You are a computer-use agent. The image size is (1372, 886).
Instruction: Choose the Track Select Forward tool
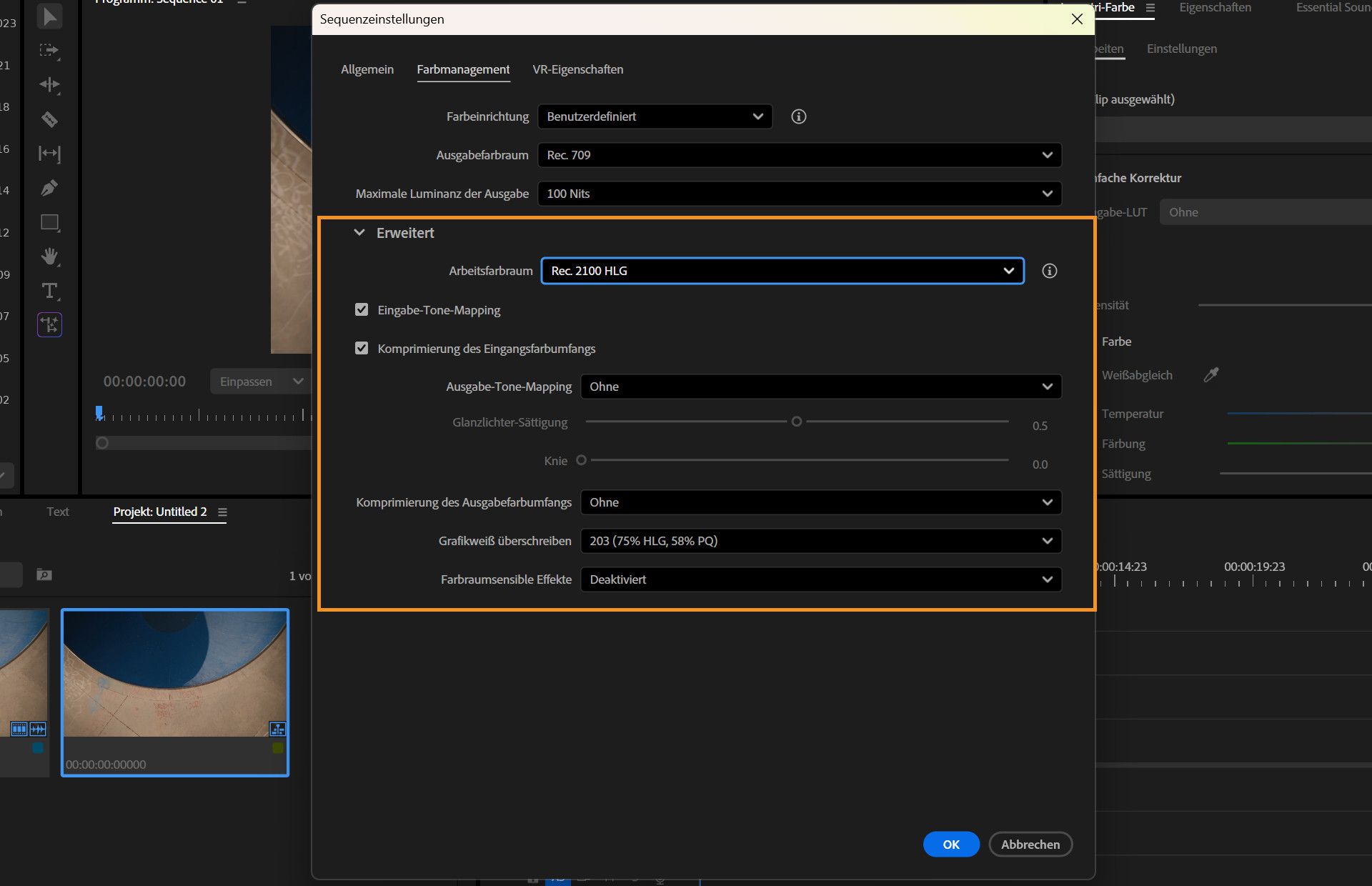[x=50, y=51]
